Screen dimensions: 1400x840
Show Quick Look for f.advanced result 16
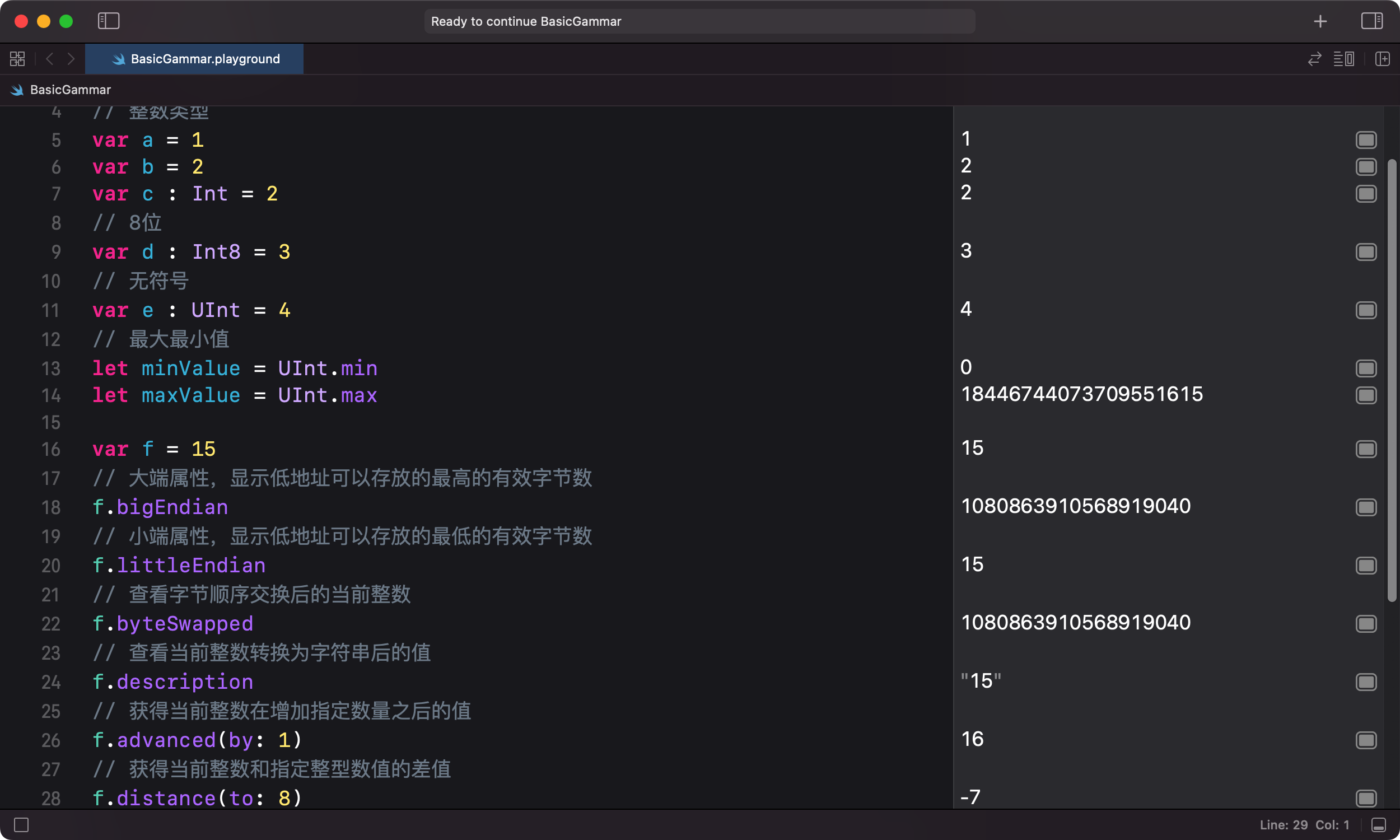coord(1366,740)
